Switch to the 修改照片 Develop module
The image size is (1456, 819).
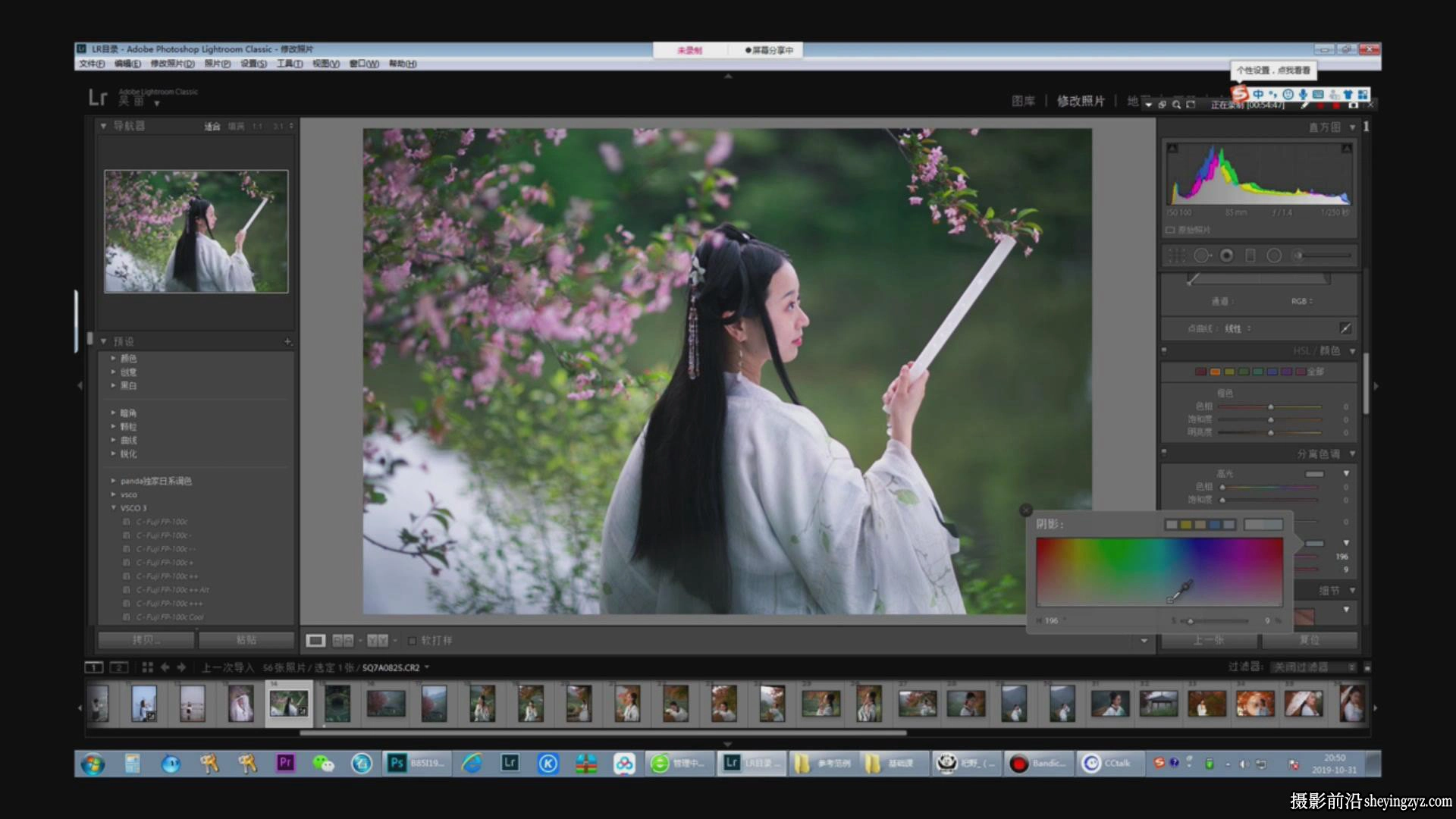coord(1081,101)
